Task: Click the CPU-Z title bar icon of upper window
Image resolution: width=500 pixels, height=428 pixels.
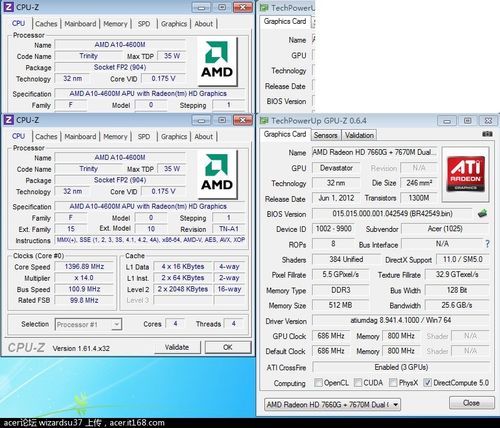Action: click(9, 7)
